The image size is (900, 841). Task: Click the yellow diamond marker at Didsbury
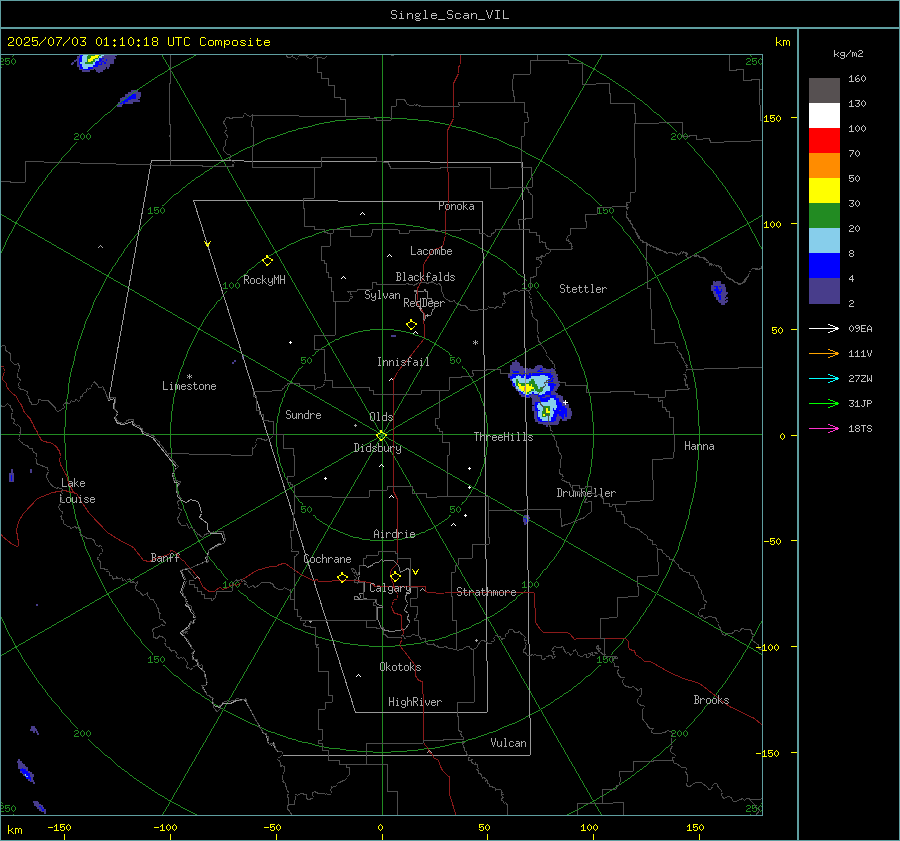click(381, 436)
